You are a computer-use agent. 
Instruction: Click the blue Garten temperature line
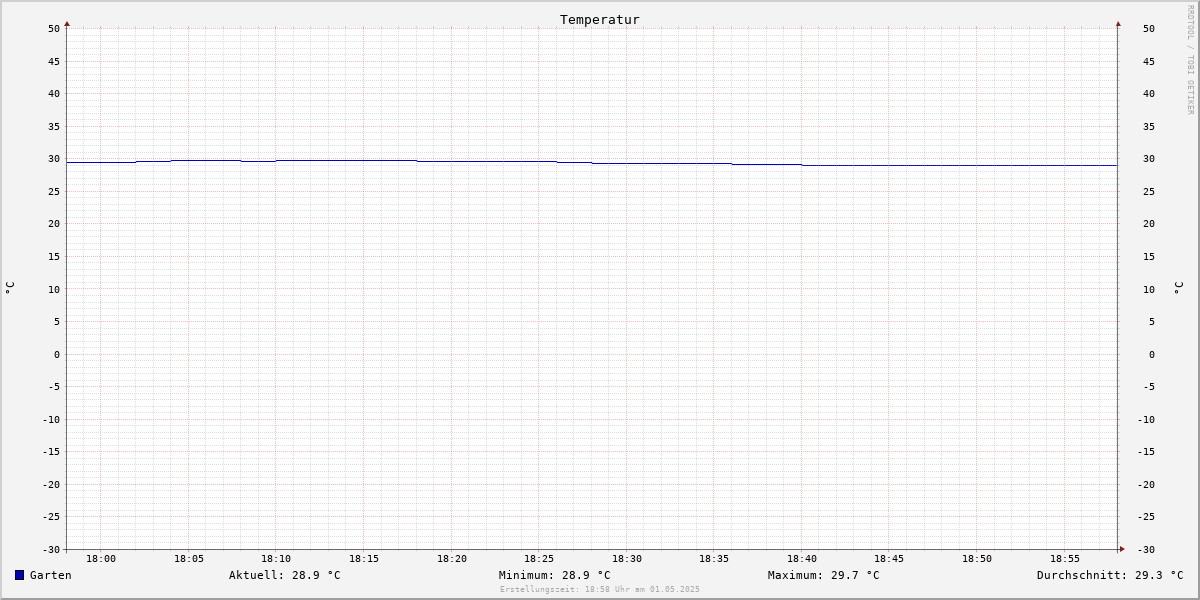click(592, 162)
